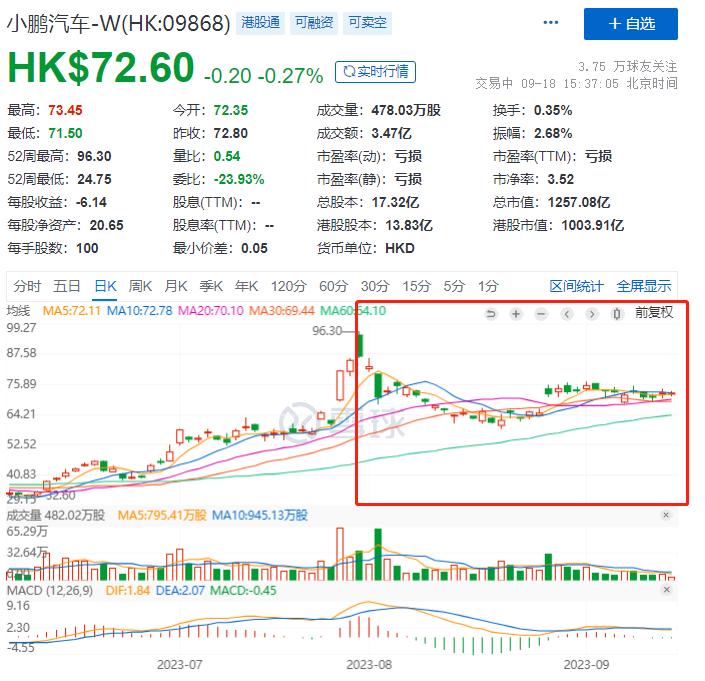
Task: Switch to the 周K chart tab
Action: click(140, 286)
